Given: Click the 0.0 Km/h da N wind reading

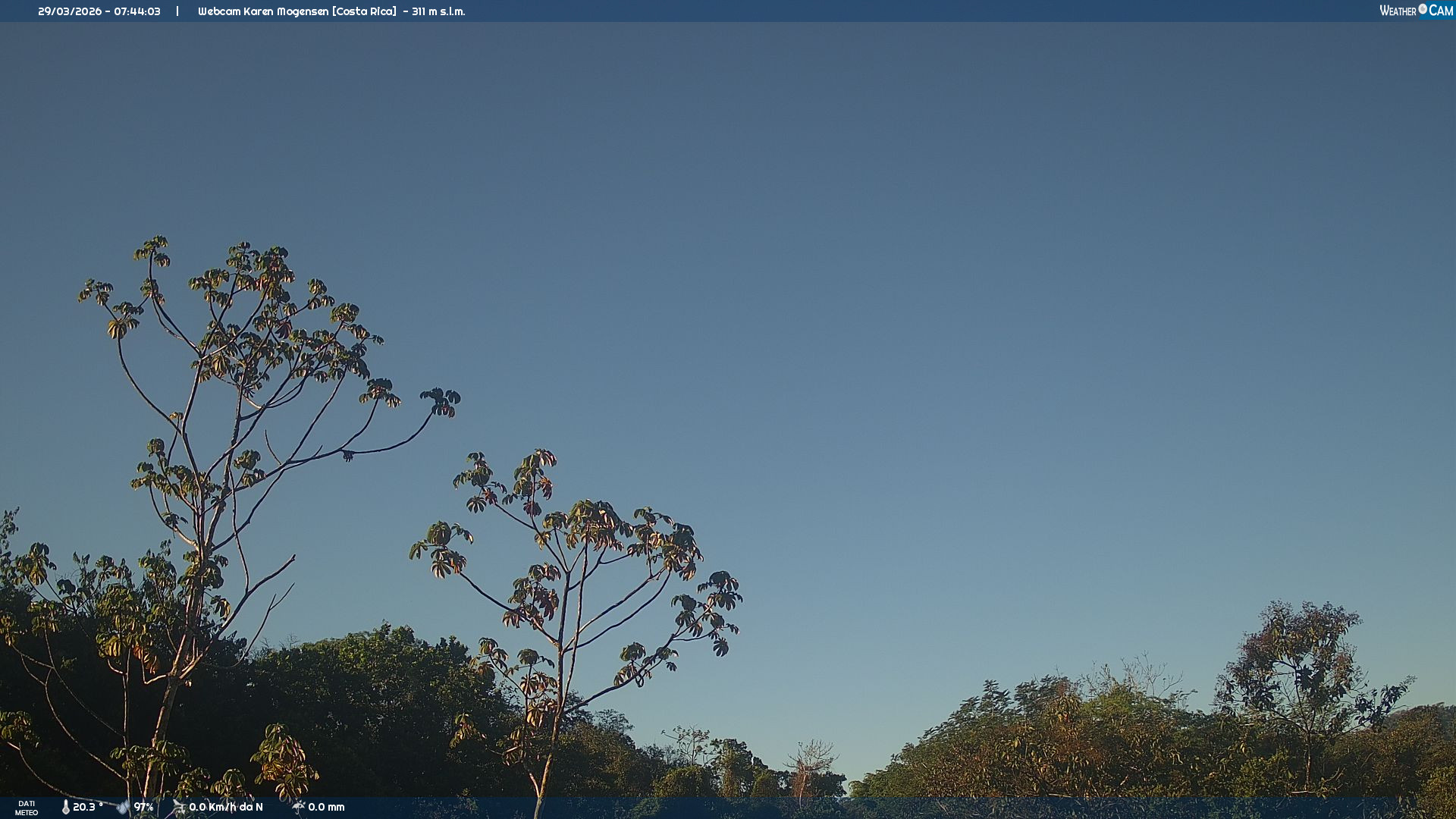Looking at the screenshot, I should pos(226,807).
